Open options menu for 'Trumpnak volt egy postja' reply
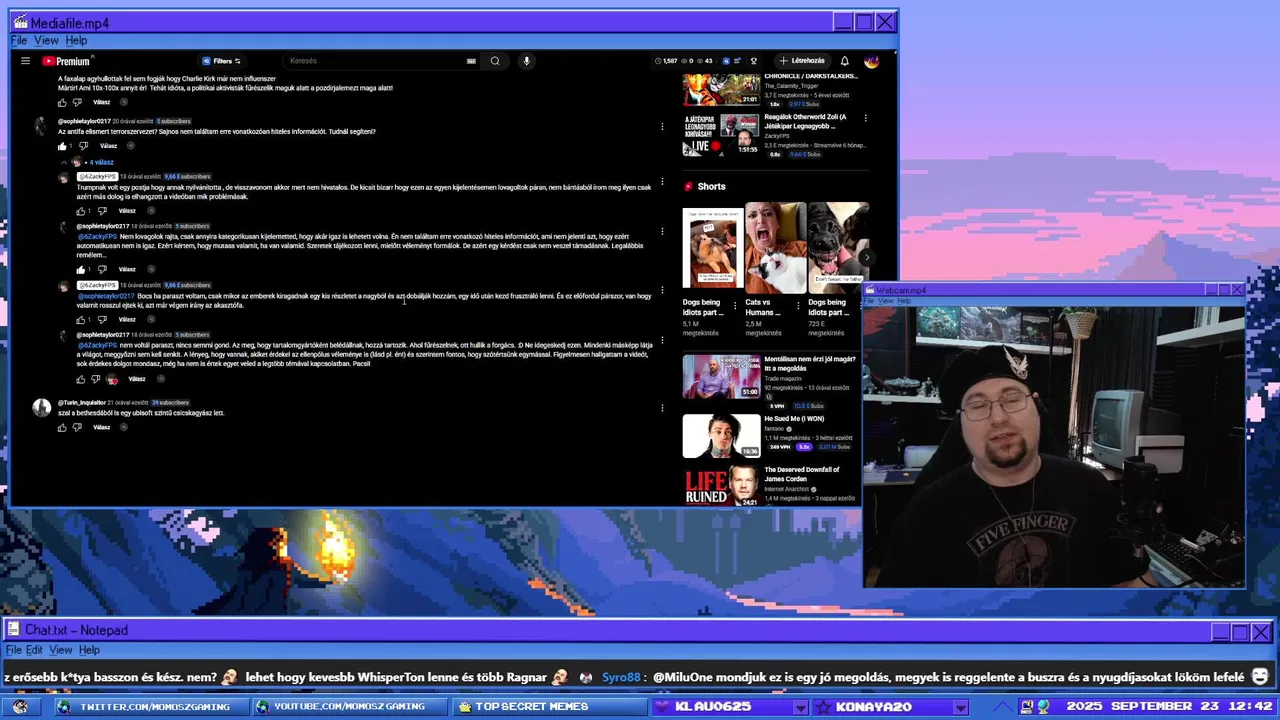Image resolution: width=1280 pixels, height=720 pixels. [x=662, y=182]
